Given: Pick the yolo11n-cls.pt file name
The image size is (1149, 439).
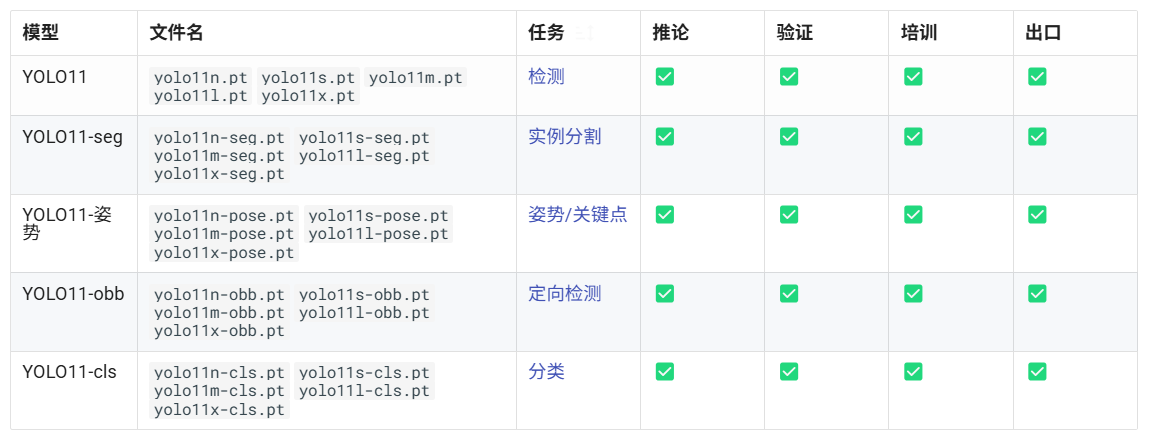Looking at the screenshot, I should [x=219, y=374].
